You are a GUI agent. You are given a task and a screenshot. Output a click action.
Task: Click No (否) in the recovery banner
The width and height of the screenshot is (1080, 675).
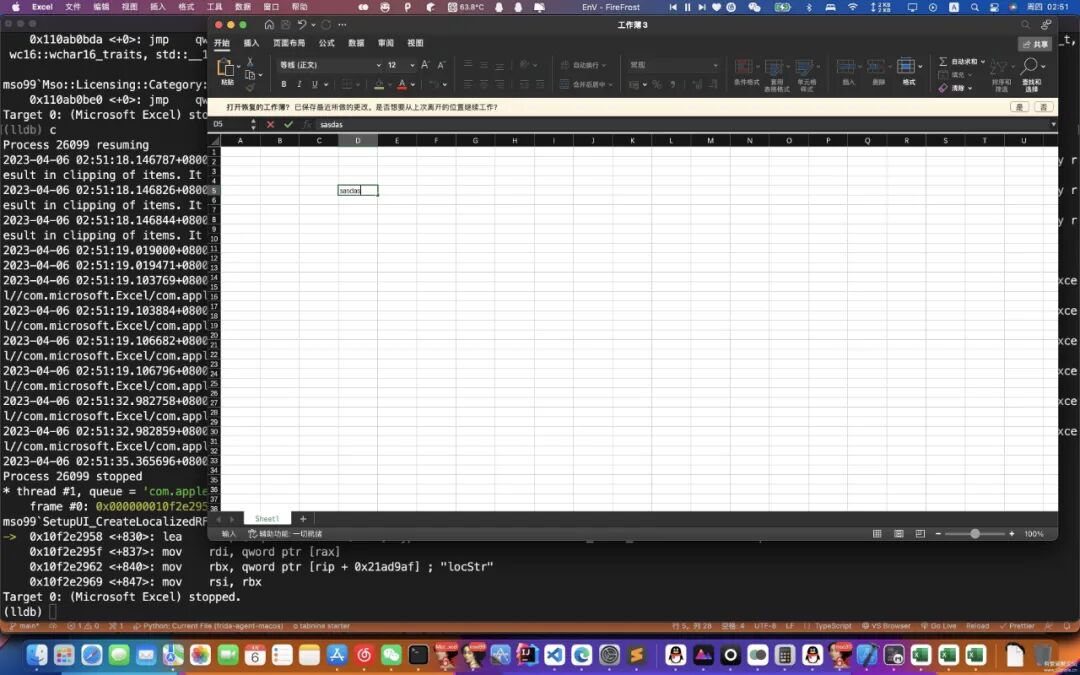(x=1043, y=107)
